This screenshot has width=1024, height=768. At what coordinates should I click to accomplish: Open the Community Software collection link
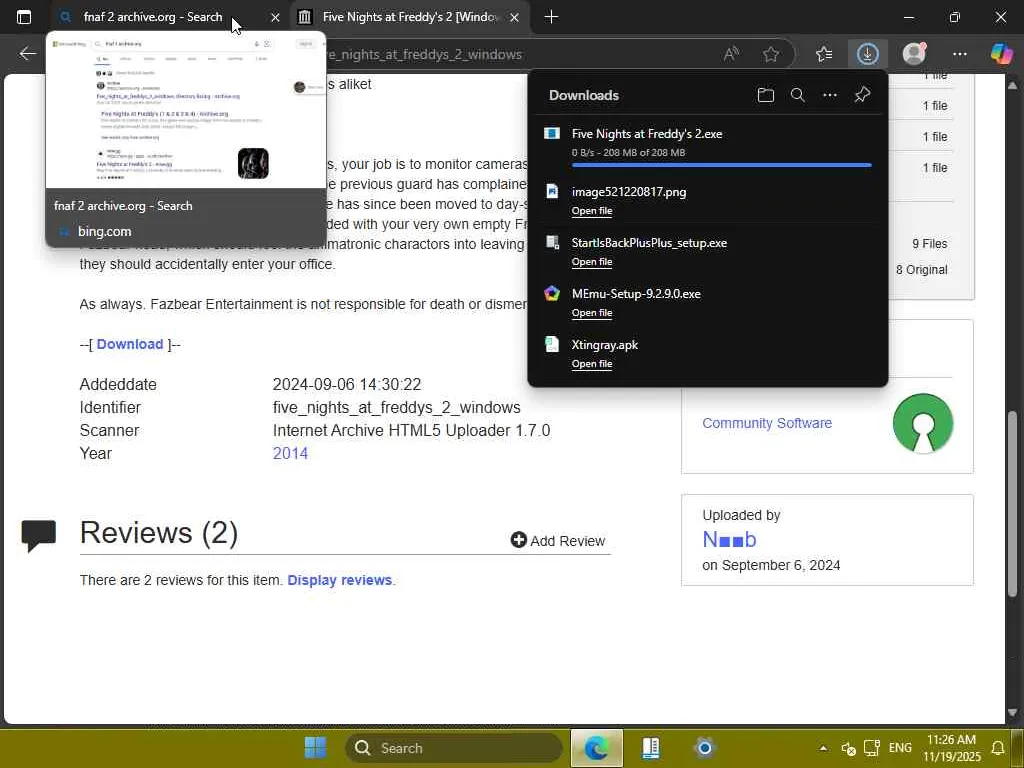767,423
